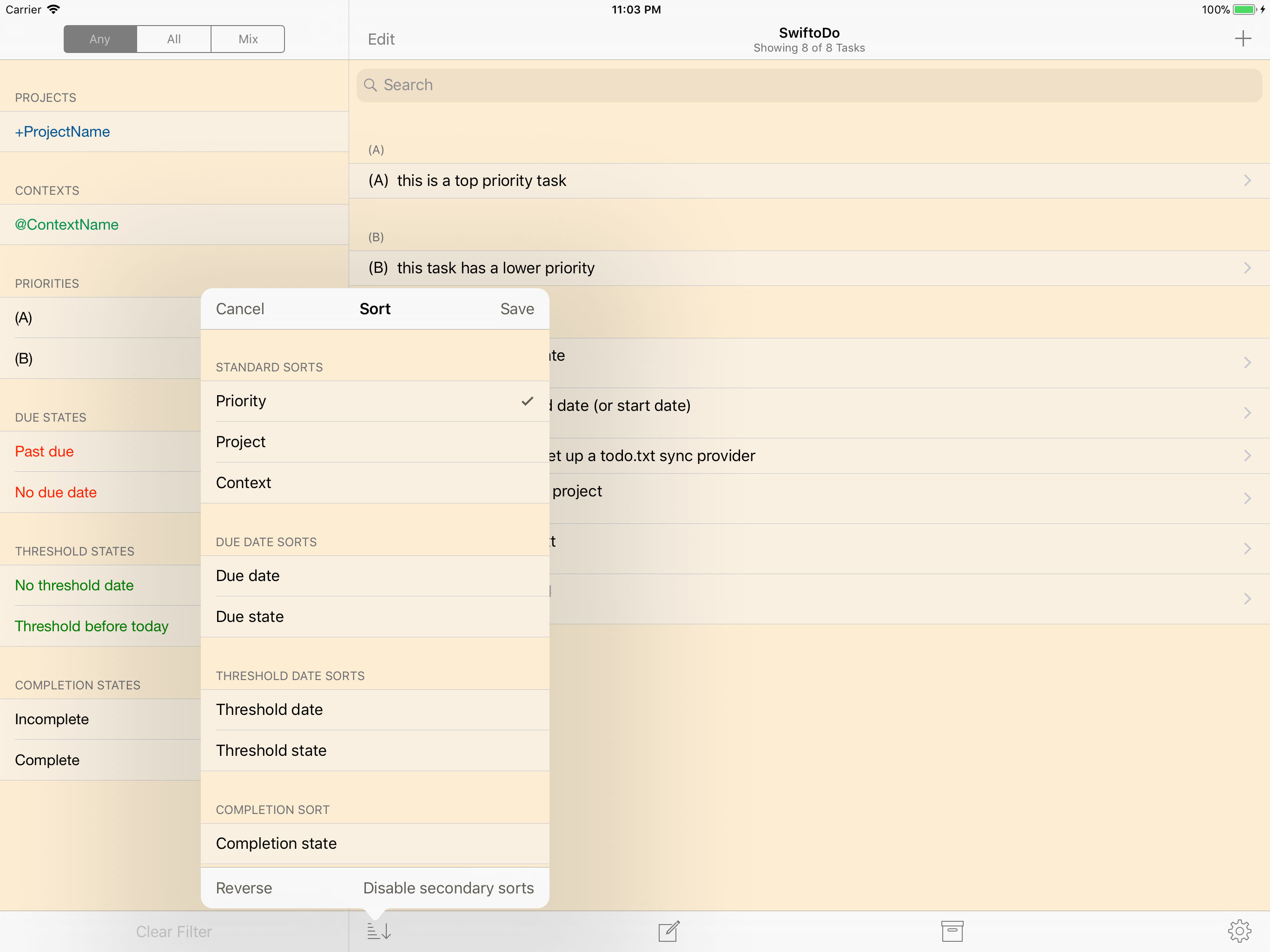Save the sort settings
Image resolution: width=1270 pixels, height=952 pixels.
click(517, 309)
